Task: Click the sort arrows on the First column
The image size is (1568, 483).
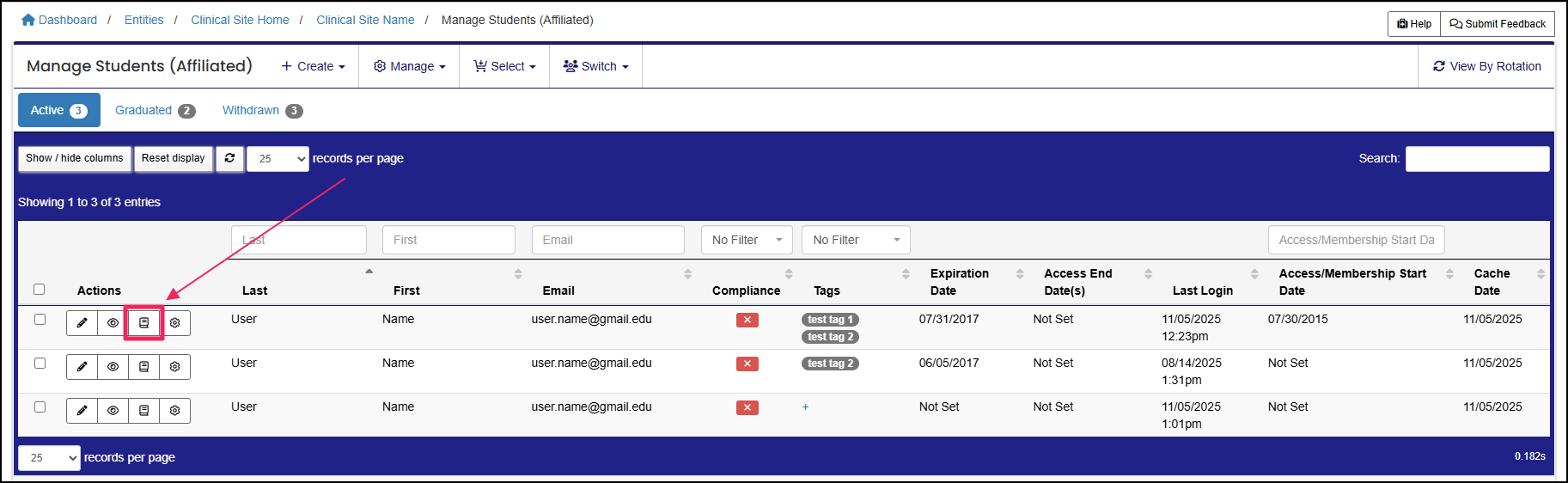Action: pos(518,273)
